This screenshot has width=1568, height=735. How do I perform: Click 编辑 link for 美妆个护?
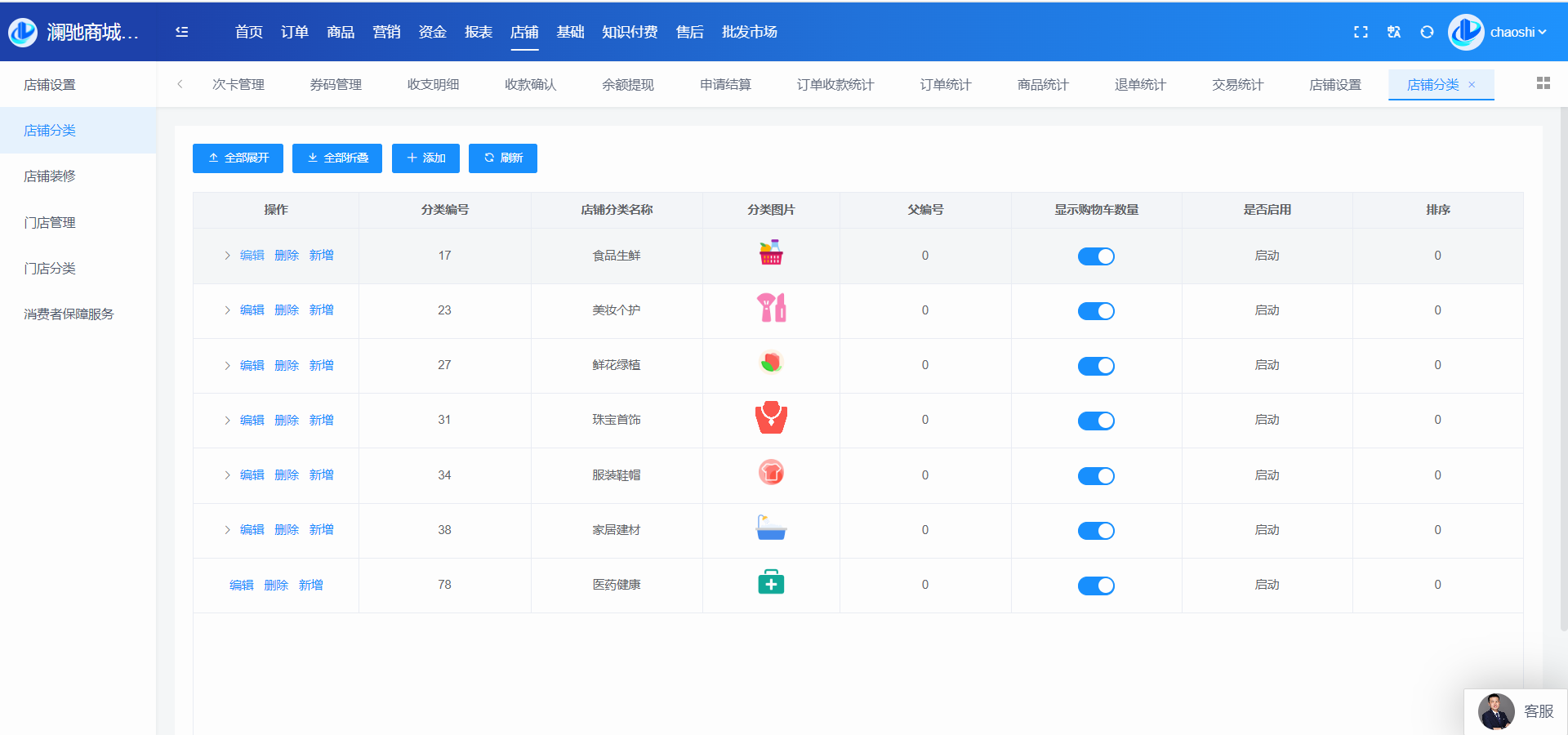(252, 310)
